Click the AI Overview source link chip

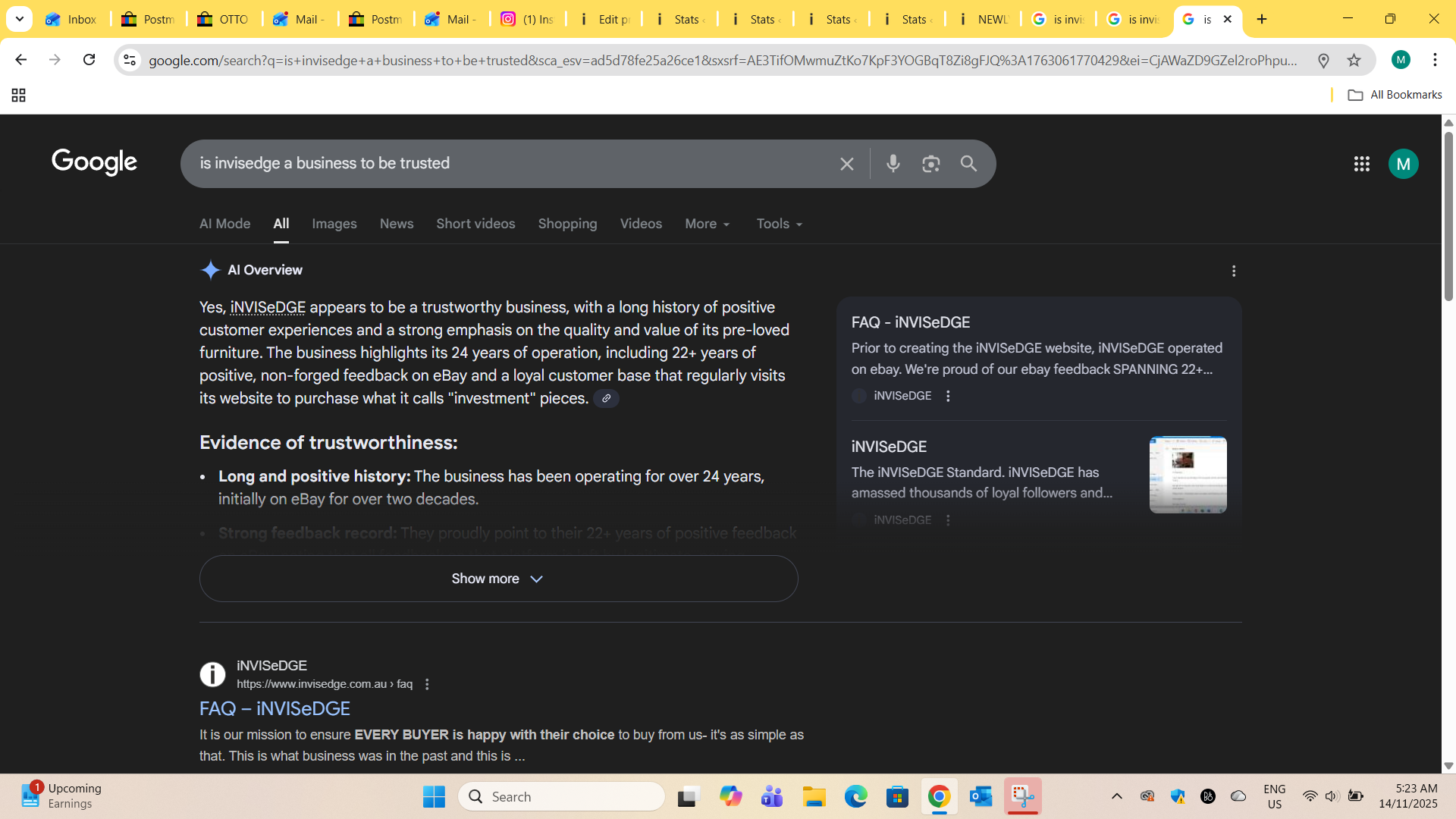(606, 398)
